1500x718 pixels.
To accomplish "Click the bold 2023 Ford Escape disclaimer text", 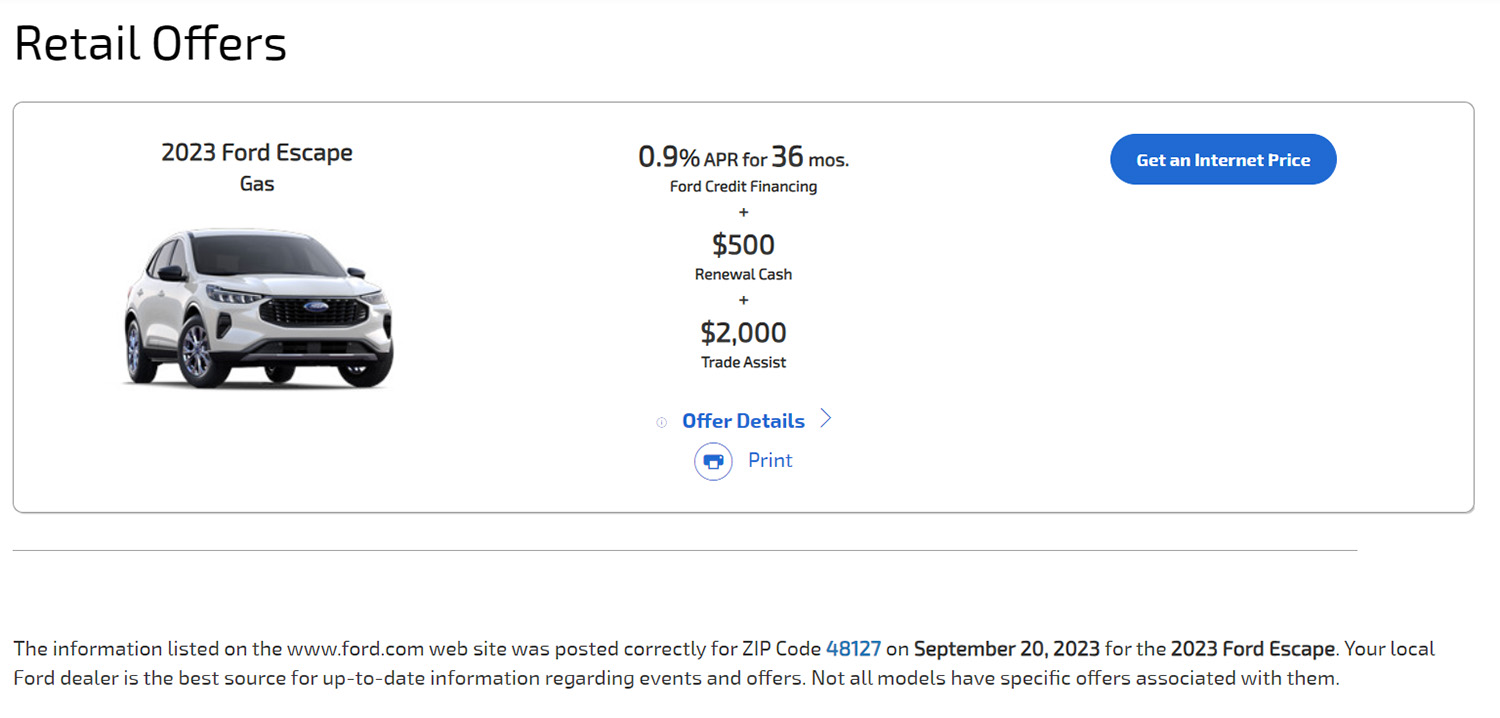I will click(x=1253, y=648).
